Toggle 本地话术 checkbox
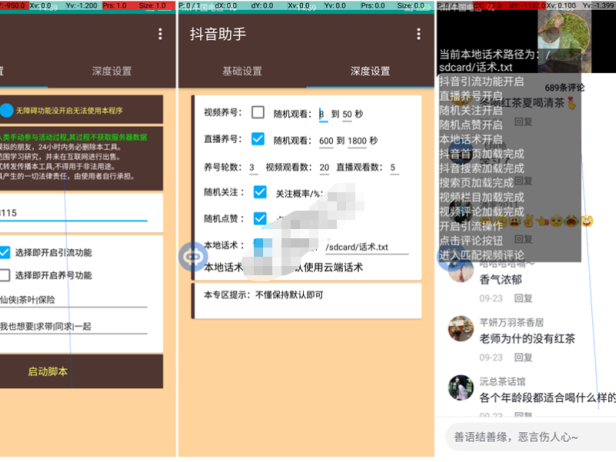The height and width of the screenshot is (462, 616). coord(262,246)
